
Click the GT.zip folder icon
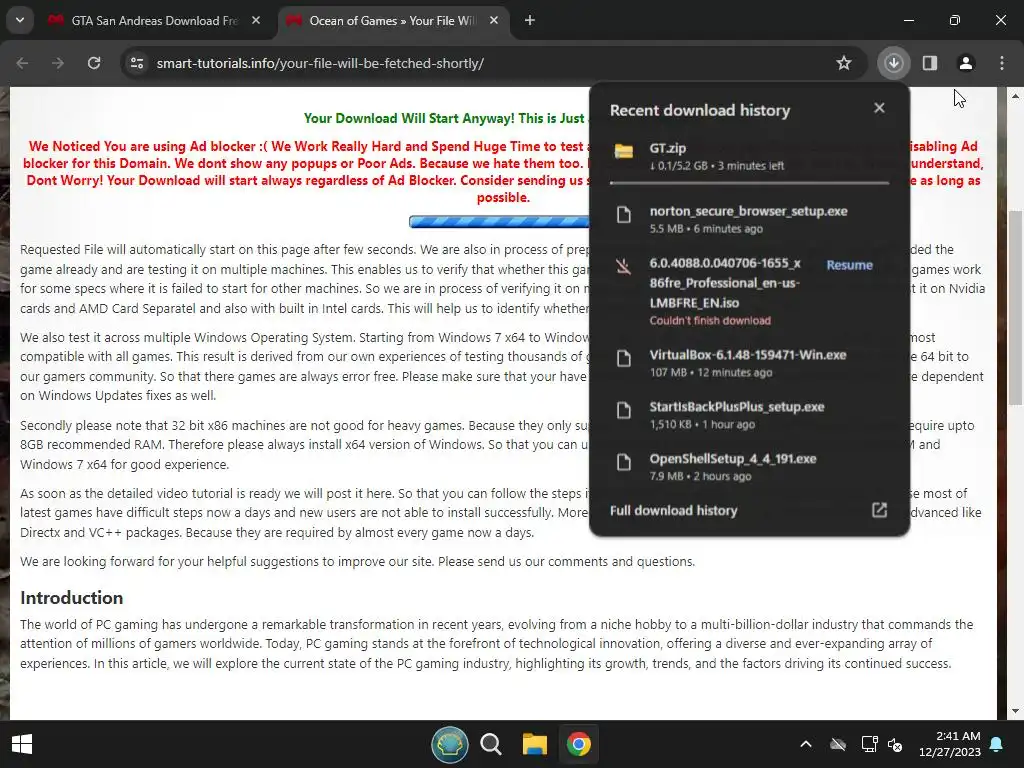point(624,152)
